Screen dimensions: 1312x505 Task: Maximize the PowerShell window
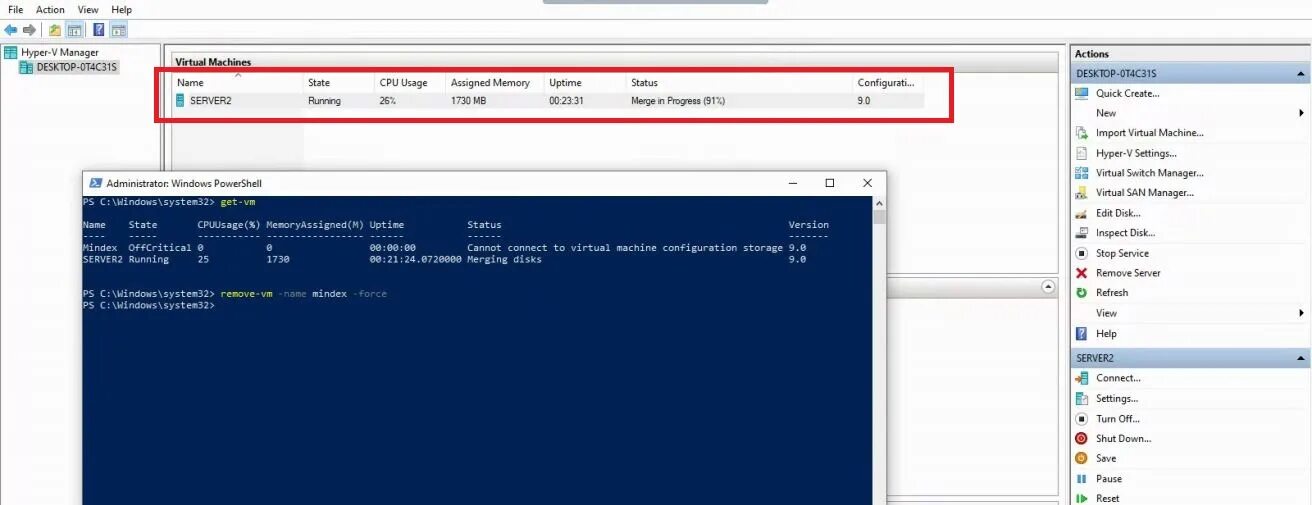pyautogui.click(x=829, y=183)
